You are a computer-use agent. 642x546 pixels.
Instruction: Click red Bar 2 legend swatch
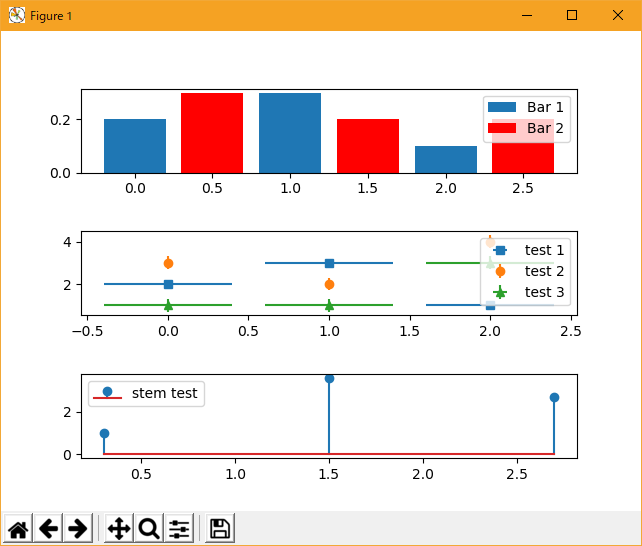(x=502, y=128)
